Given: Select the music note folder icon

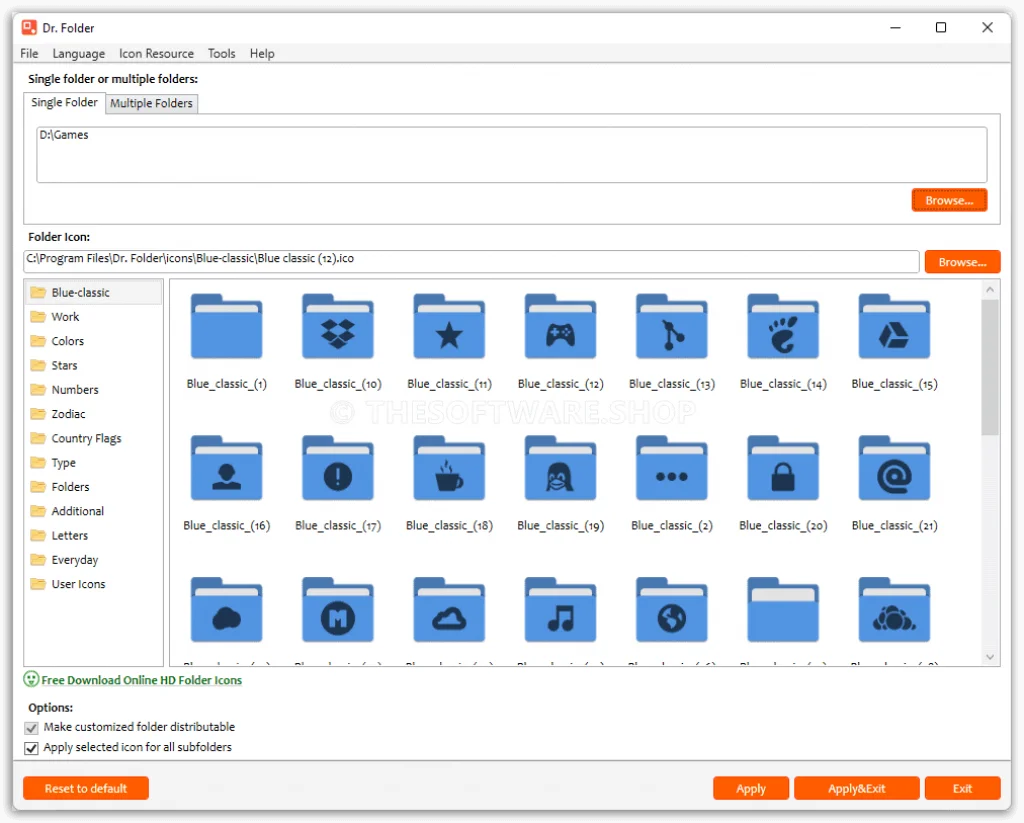Looking at the screenshot, I should [560, 609].
